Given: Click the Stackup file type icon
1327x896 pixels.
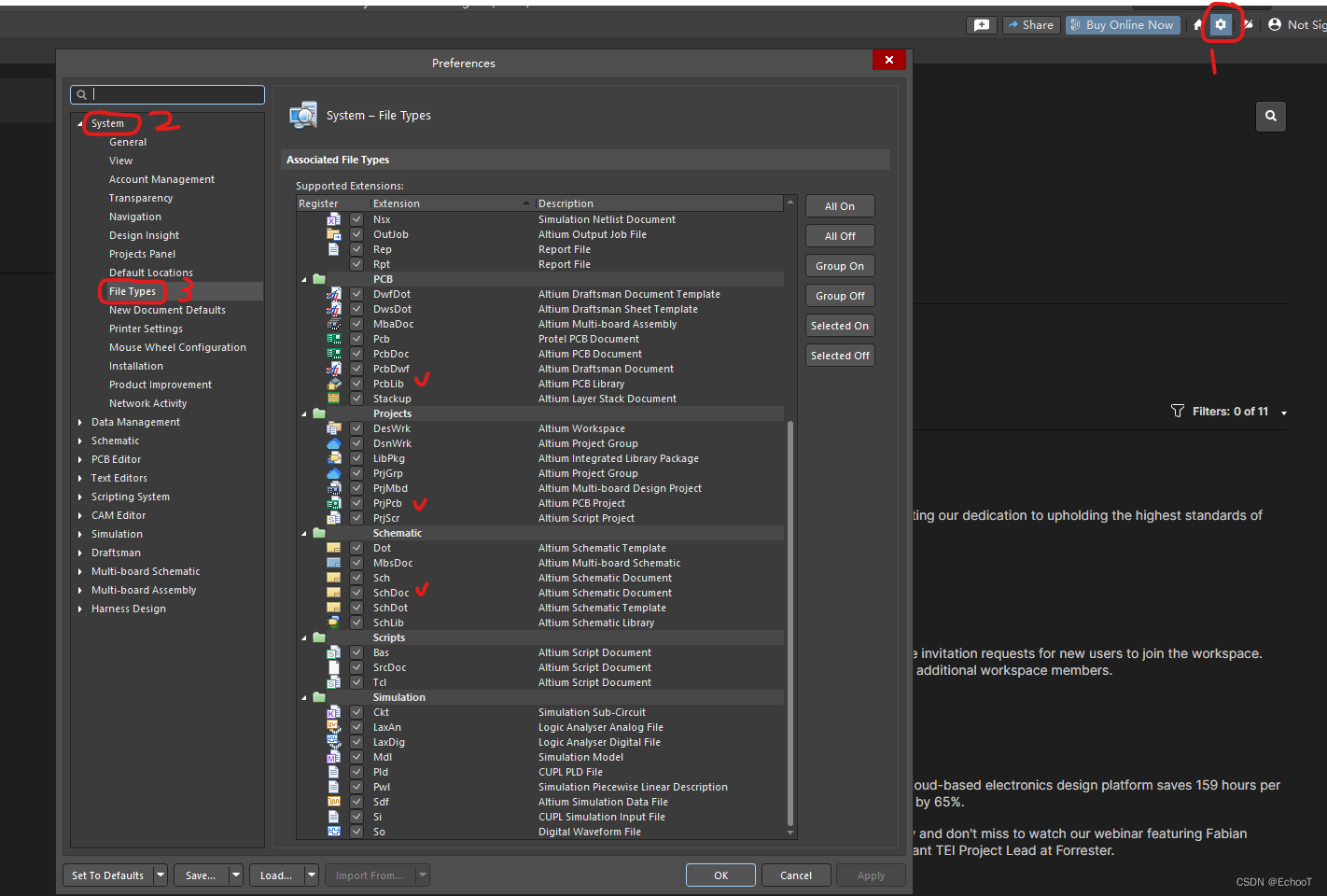Looking at the screenshot, I should pos(334,399).
